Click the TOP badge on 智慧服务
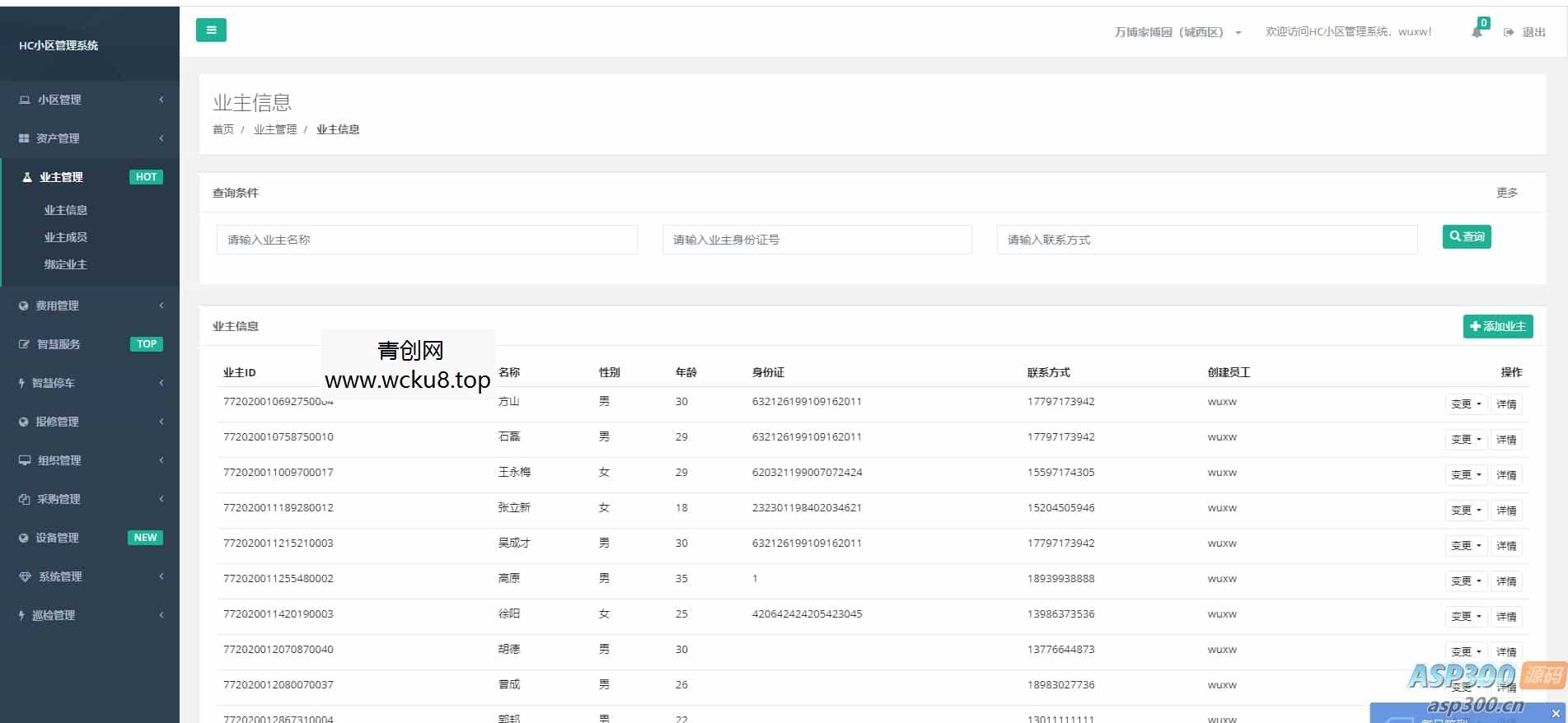 click(x=147, y=344)
